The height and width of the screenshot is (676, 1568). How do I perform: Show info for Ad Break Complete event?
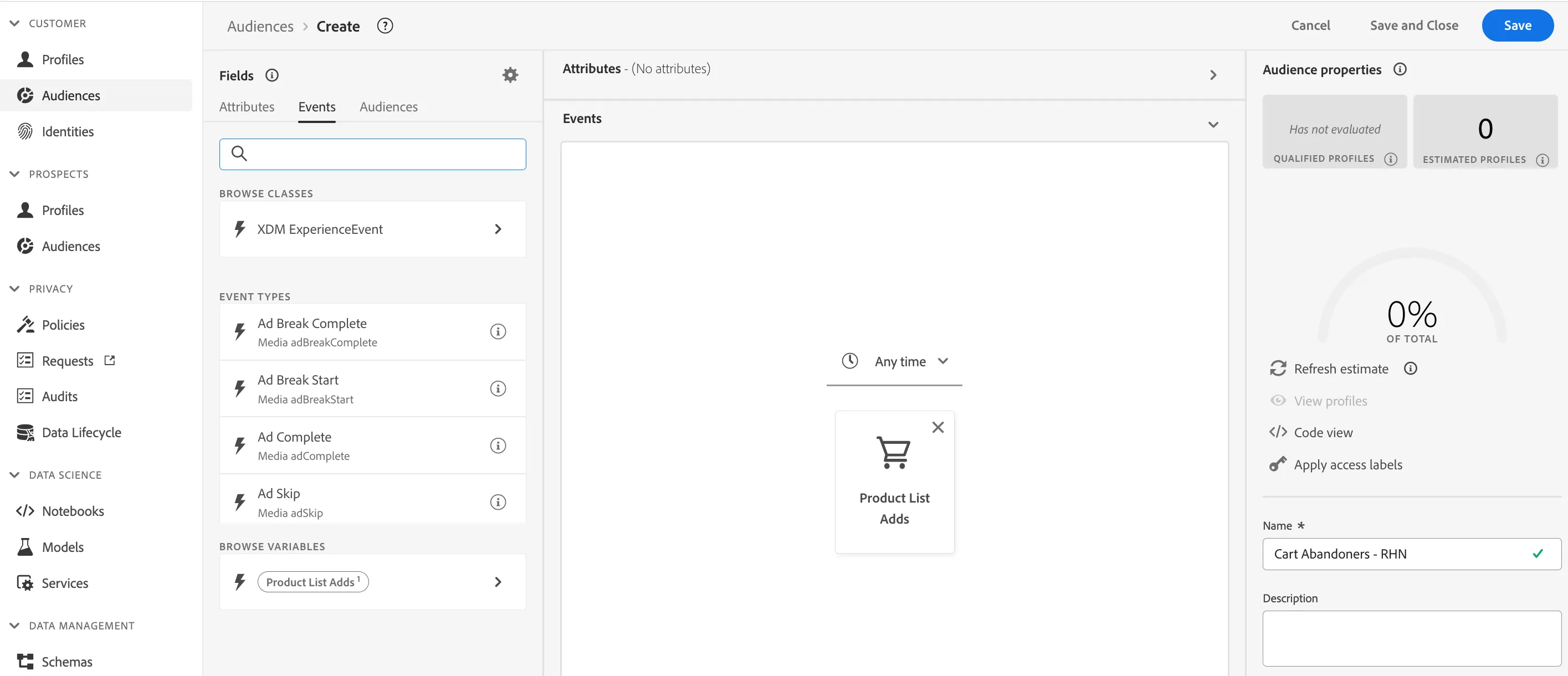498,331
